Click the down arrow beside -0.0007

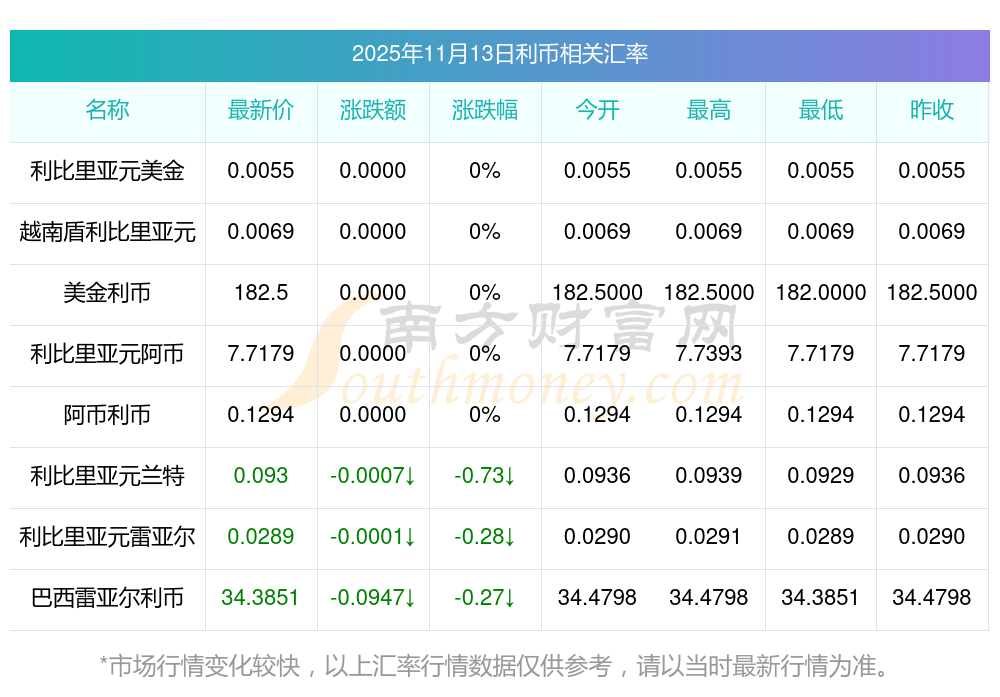pyautogui.click(x=410, y=477)
